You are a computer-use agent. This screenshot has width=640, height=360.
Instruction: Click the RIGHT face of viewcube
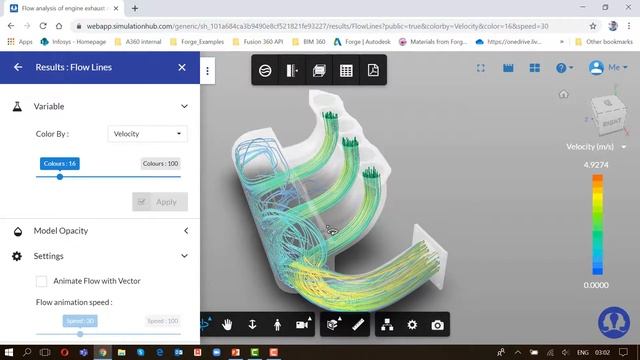tap(611, 122)
